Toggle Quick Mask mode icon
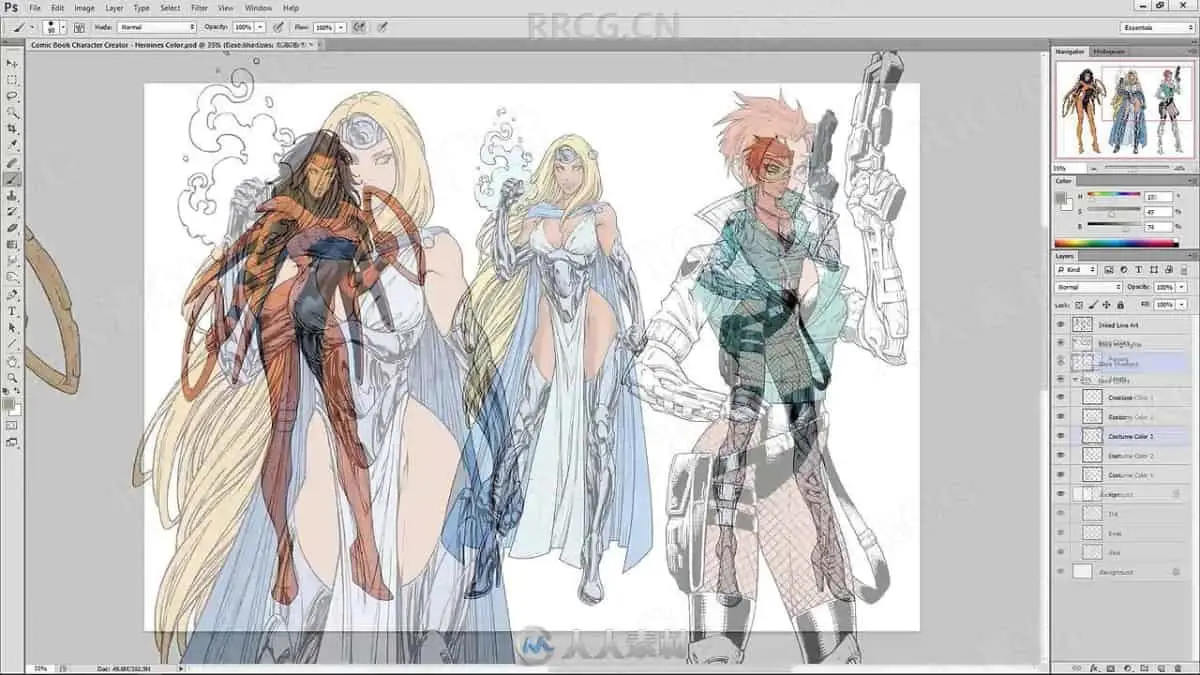This screenshot has width=1200, height=675. [x=12, y=425]
